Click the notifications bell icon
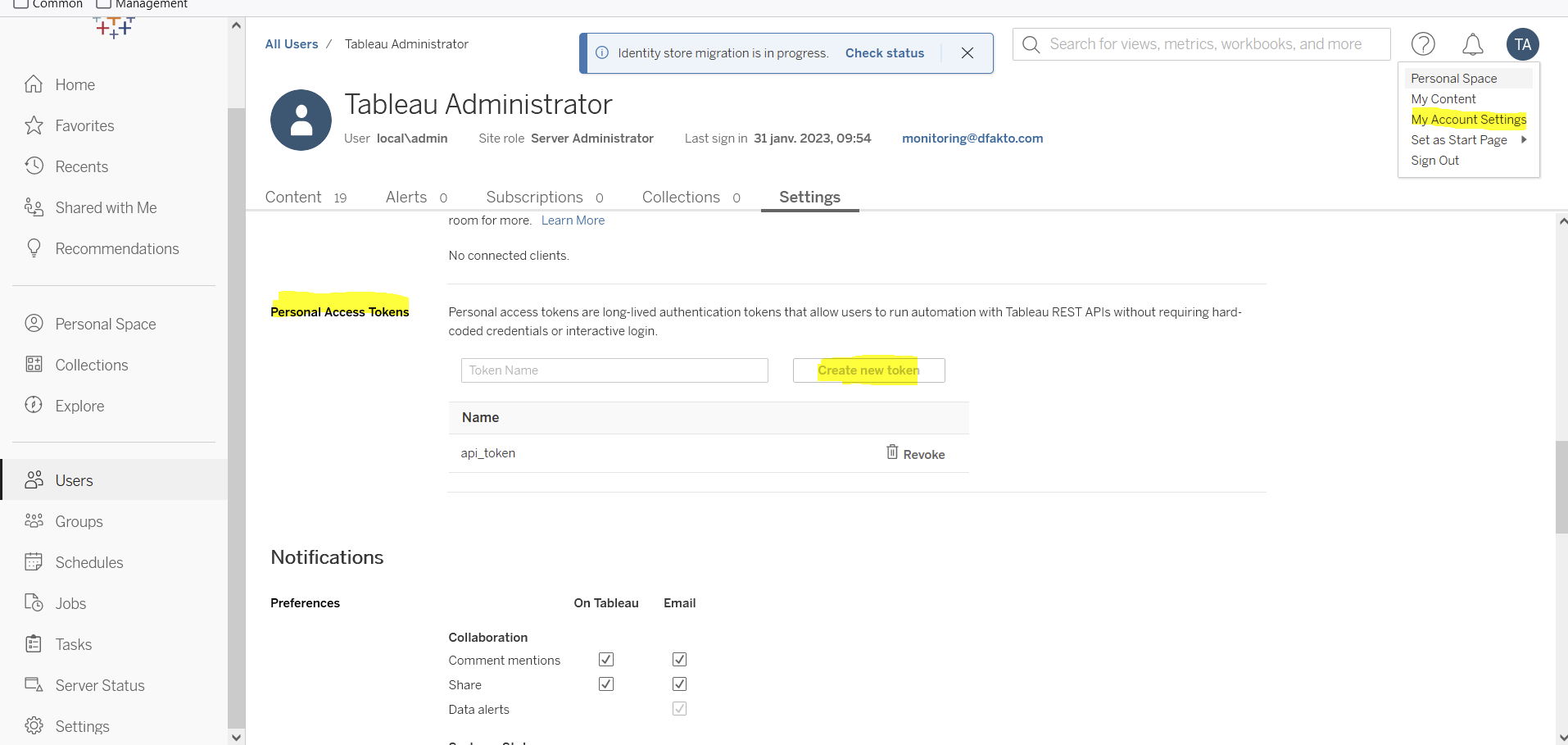The image size is (1568, 745). 1472,44
